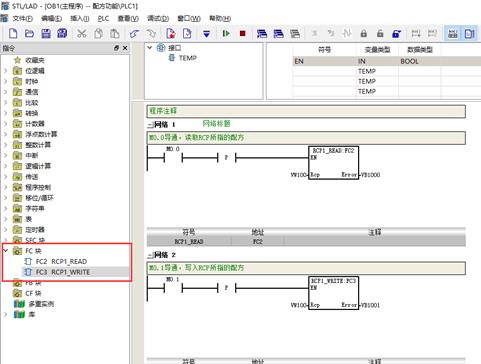This screenshot has width=481, height=364.
Task: Click the New file toolbar icon
Action: tap(13, 33)
